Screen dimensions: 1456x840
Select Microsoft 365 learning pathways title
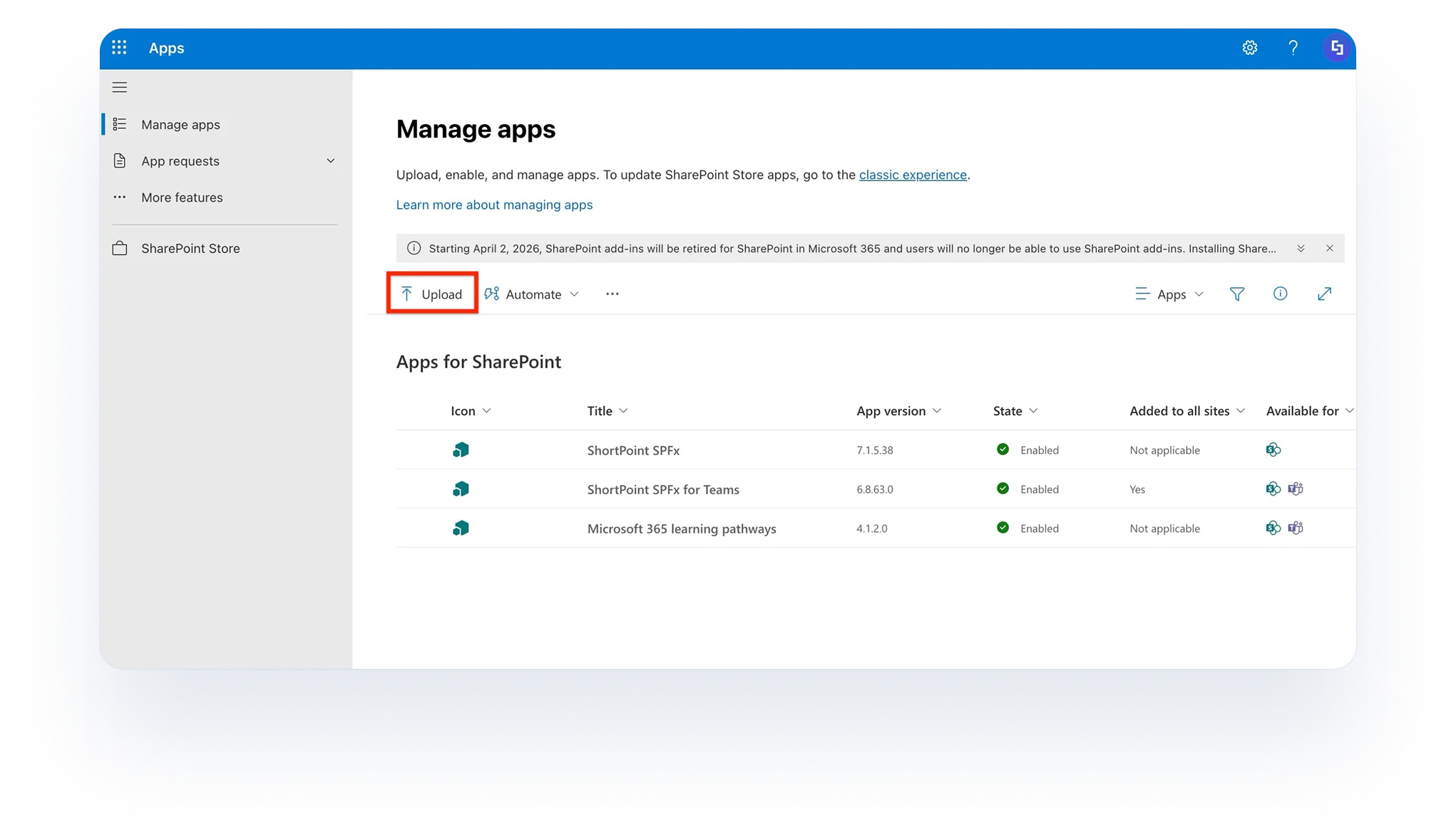pos(682,528)
